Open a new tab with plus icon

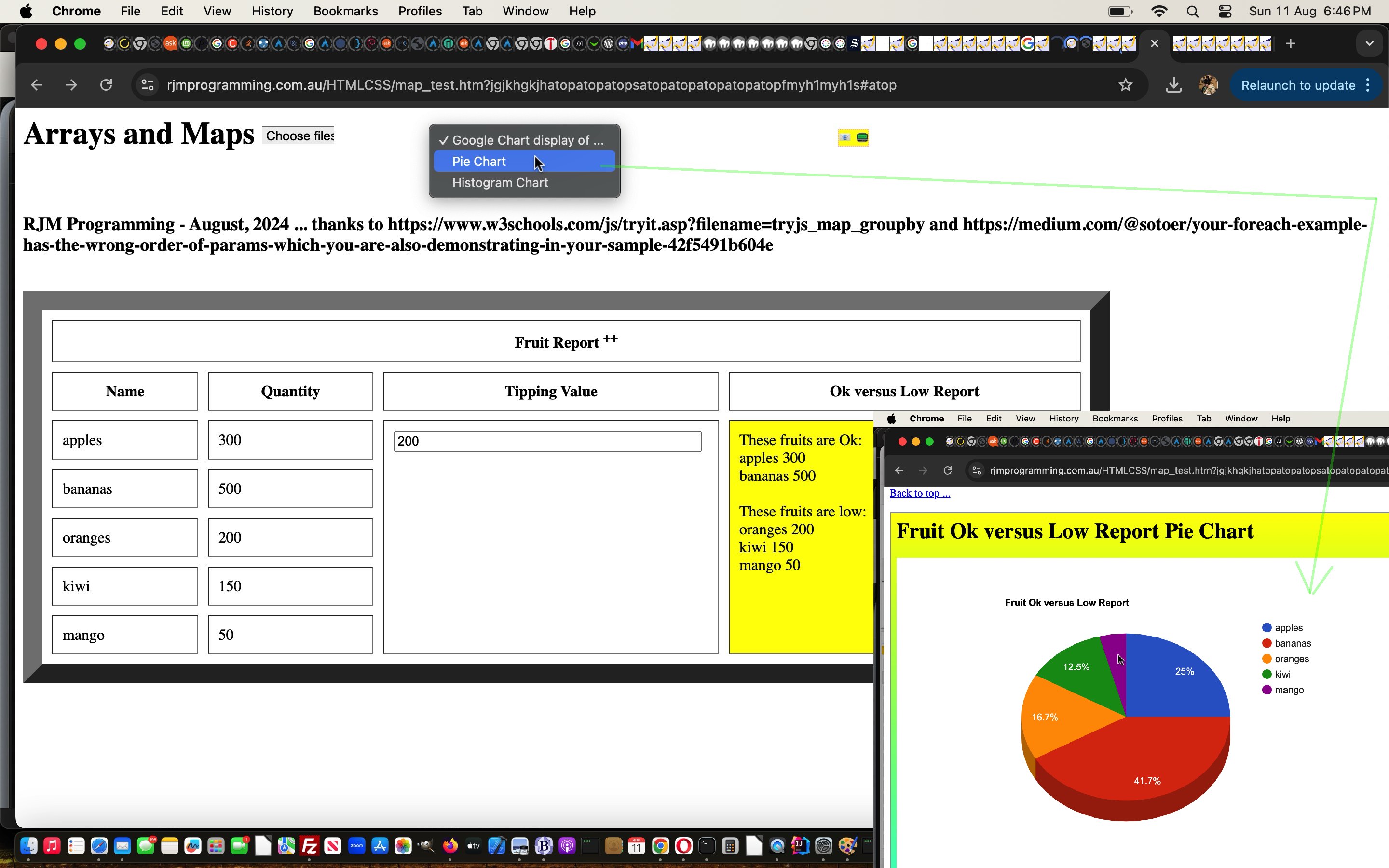coord(1290,43)
